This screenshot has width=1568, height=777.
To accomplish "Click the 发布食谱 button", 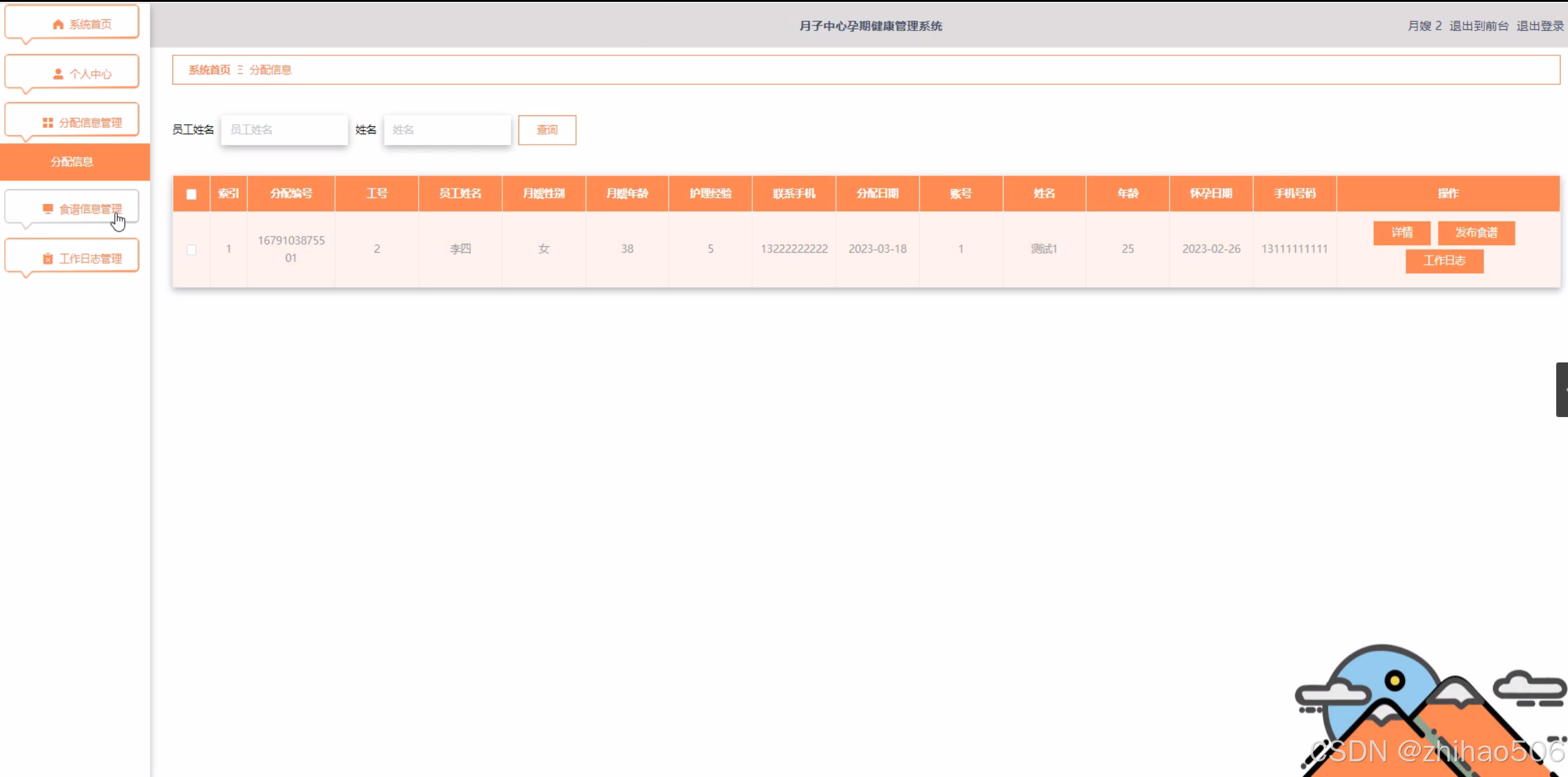I will click(x=1476, y=233).
